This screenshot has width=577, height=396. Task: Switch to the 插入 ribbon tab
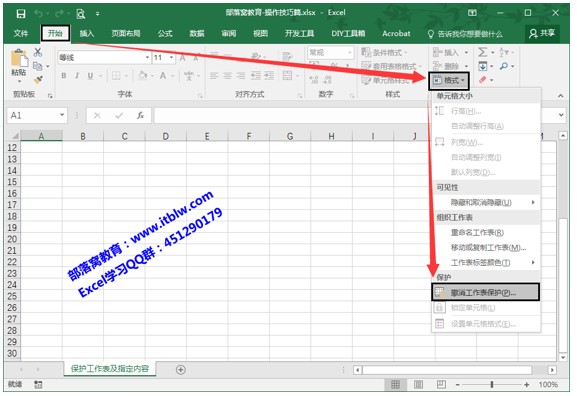(x=87, y=33)
